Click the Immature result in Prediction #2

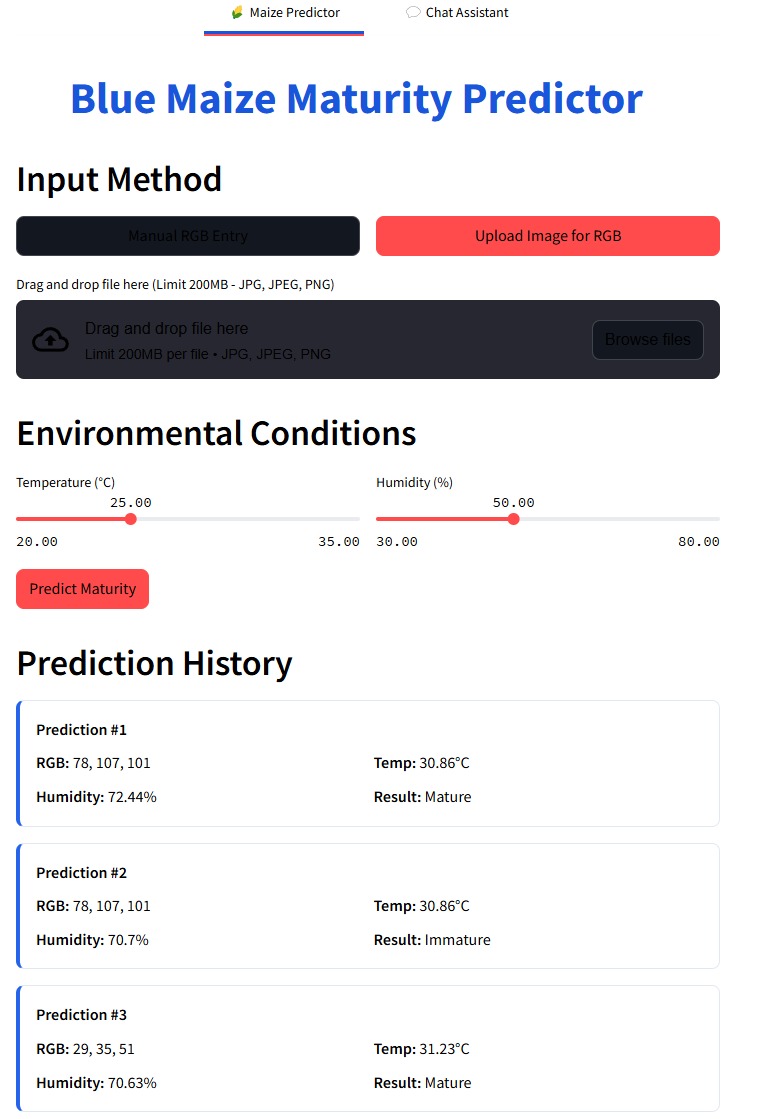(457, 940)
